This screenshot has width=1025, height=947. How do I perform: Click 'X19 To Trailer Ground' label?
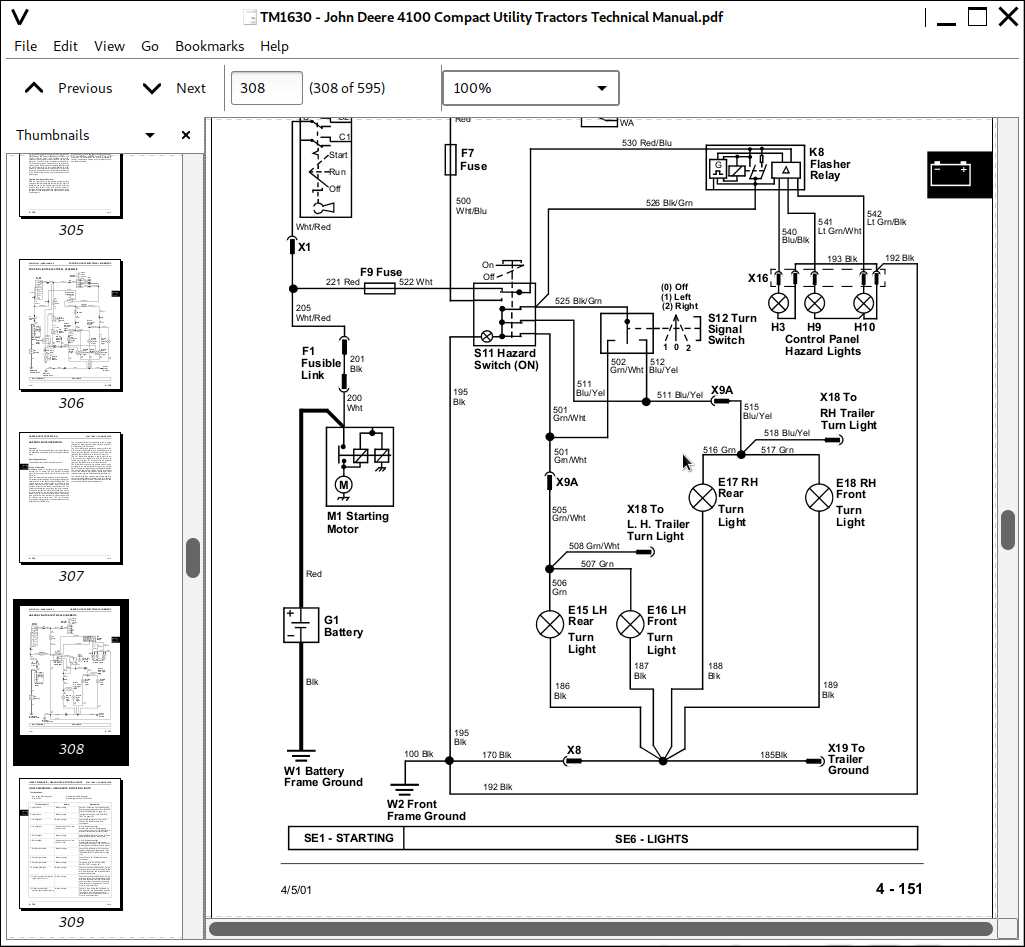coord(848,759)
